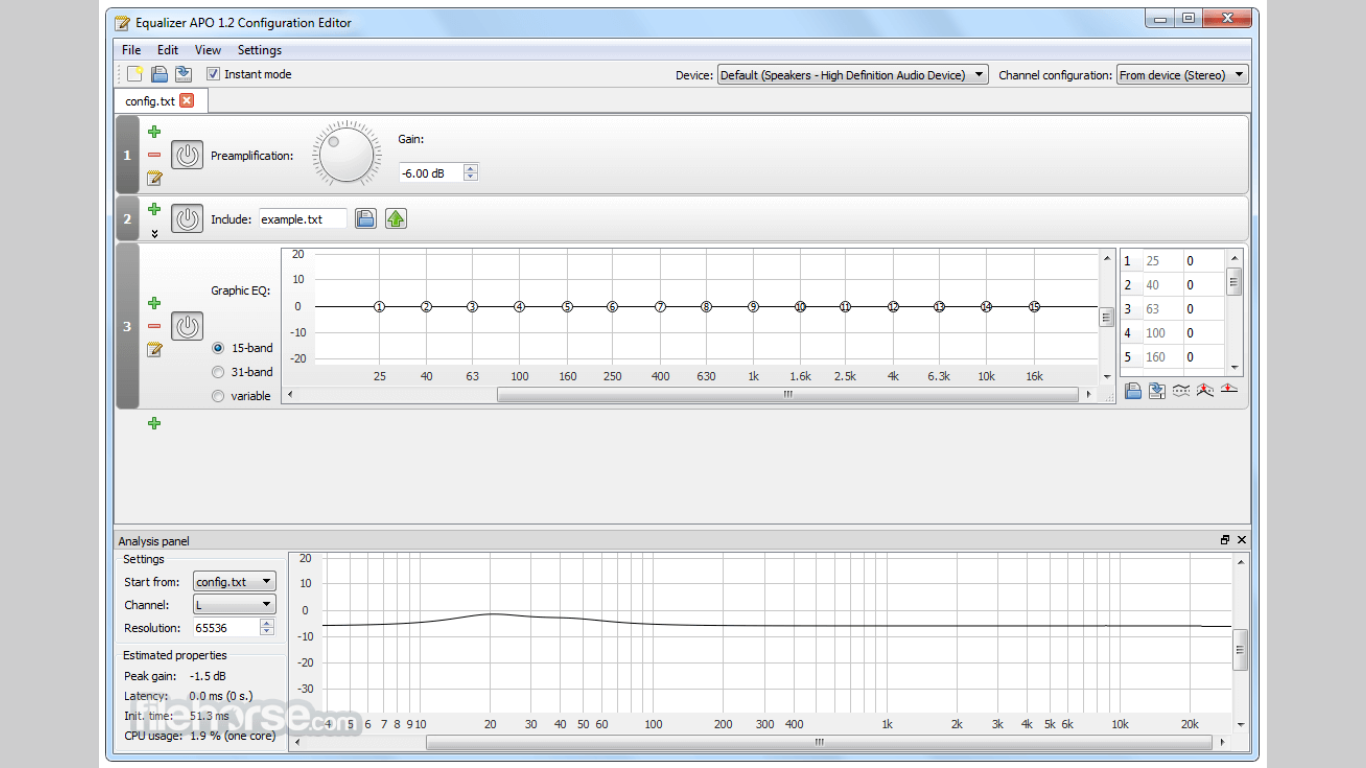This screenshot has width=1366, height=768.
Task: Click the reset response icon under the EQ table
Action: pos(1229,390)
